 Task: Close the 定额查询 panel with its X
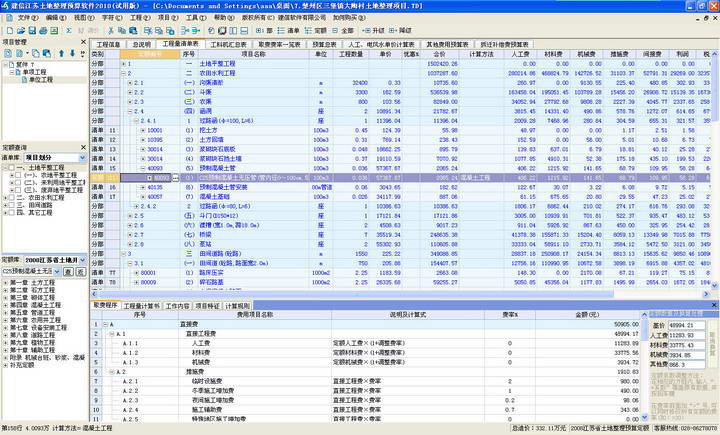(x=84, y=147)
